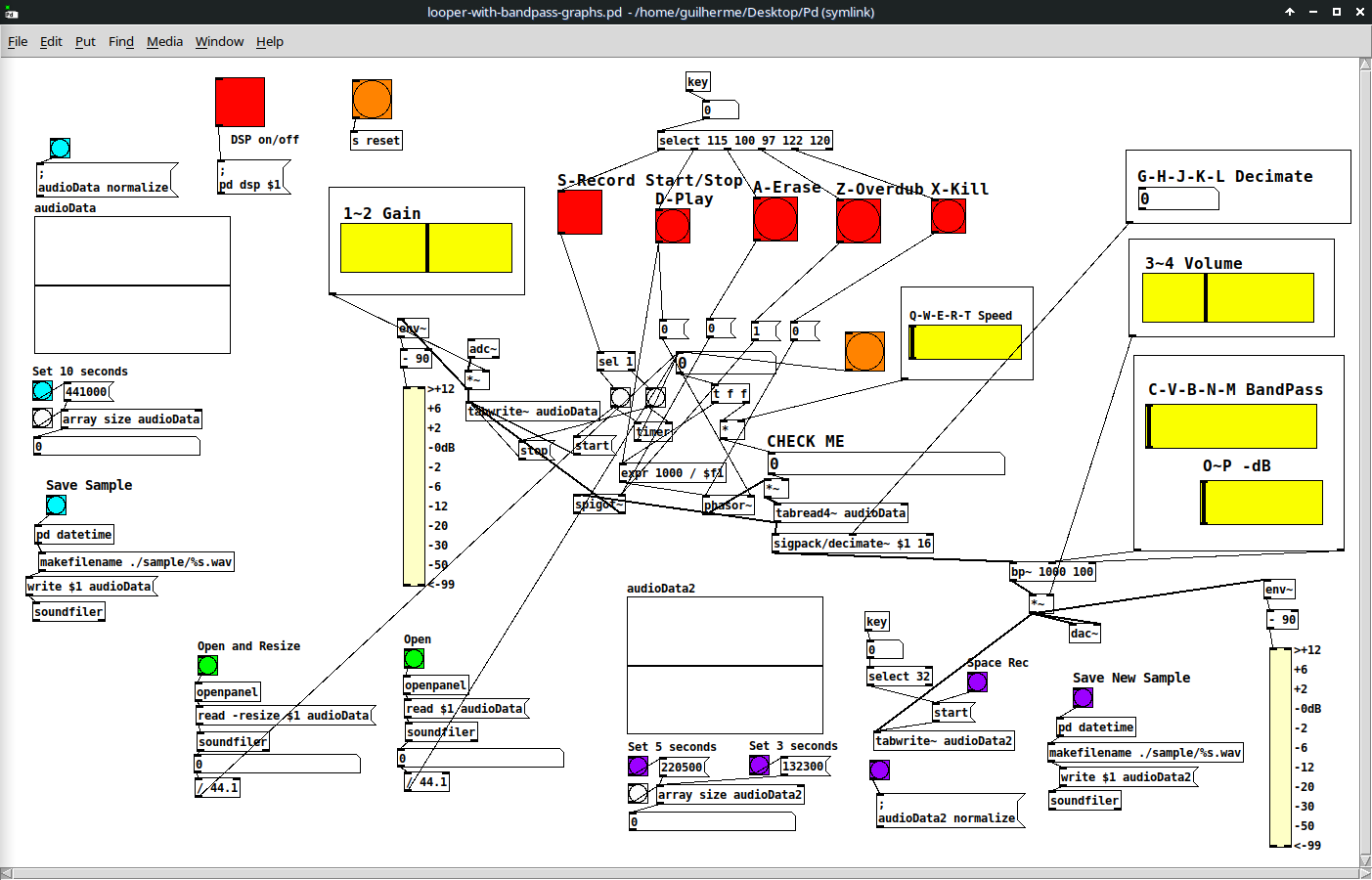Image resolution: width=1372 pixels, height=880 pixels.
Task: Trigger the purple Set 5 seconds bang
Action: point(638,766)
